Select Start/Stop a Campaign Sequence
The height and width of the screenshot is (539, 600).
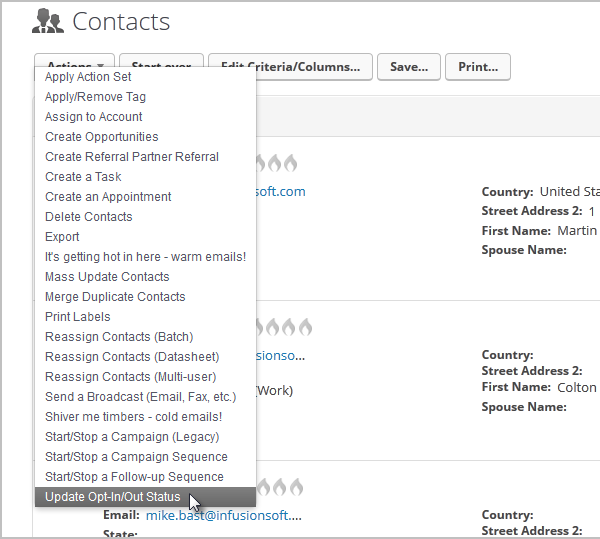145,456
